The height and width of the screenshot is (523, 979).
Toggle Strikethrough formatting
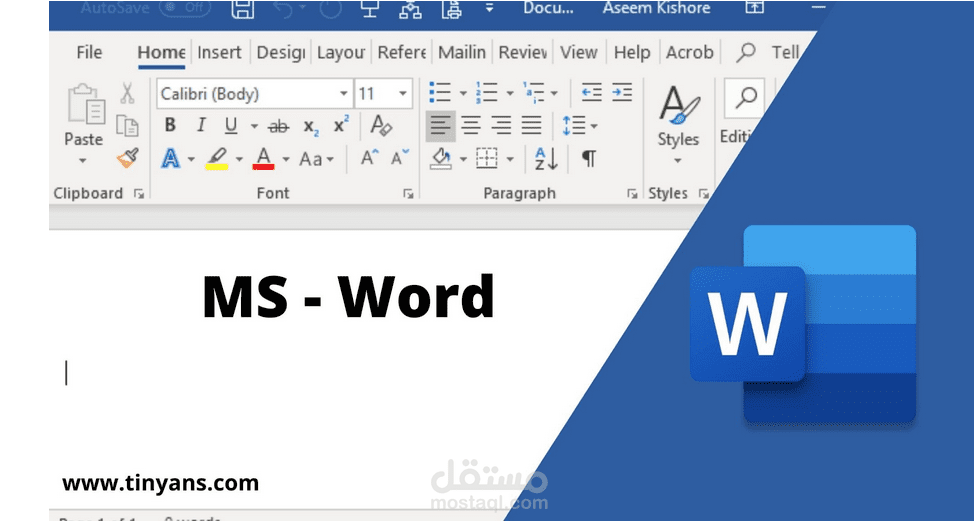tap(278, 127)
